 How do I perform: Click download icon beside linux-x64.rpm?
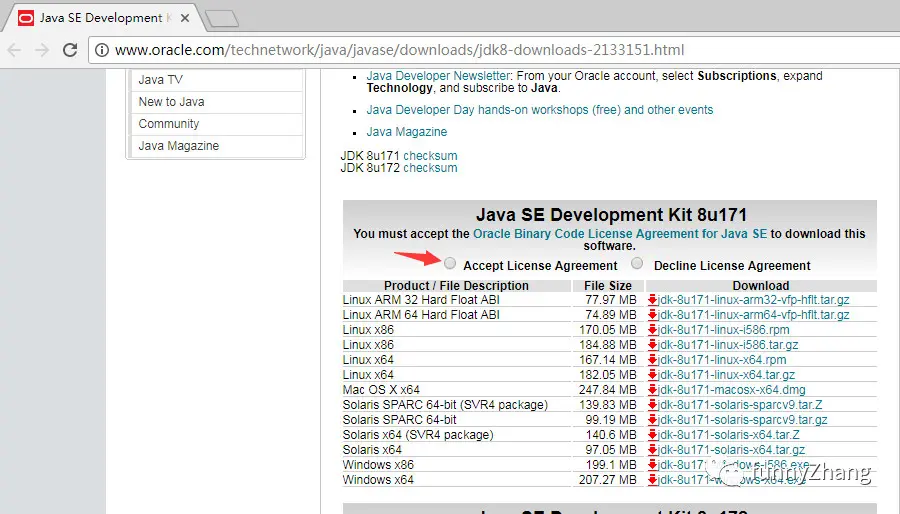(x=652, y=360)
